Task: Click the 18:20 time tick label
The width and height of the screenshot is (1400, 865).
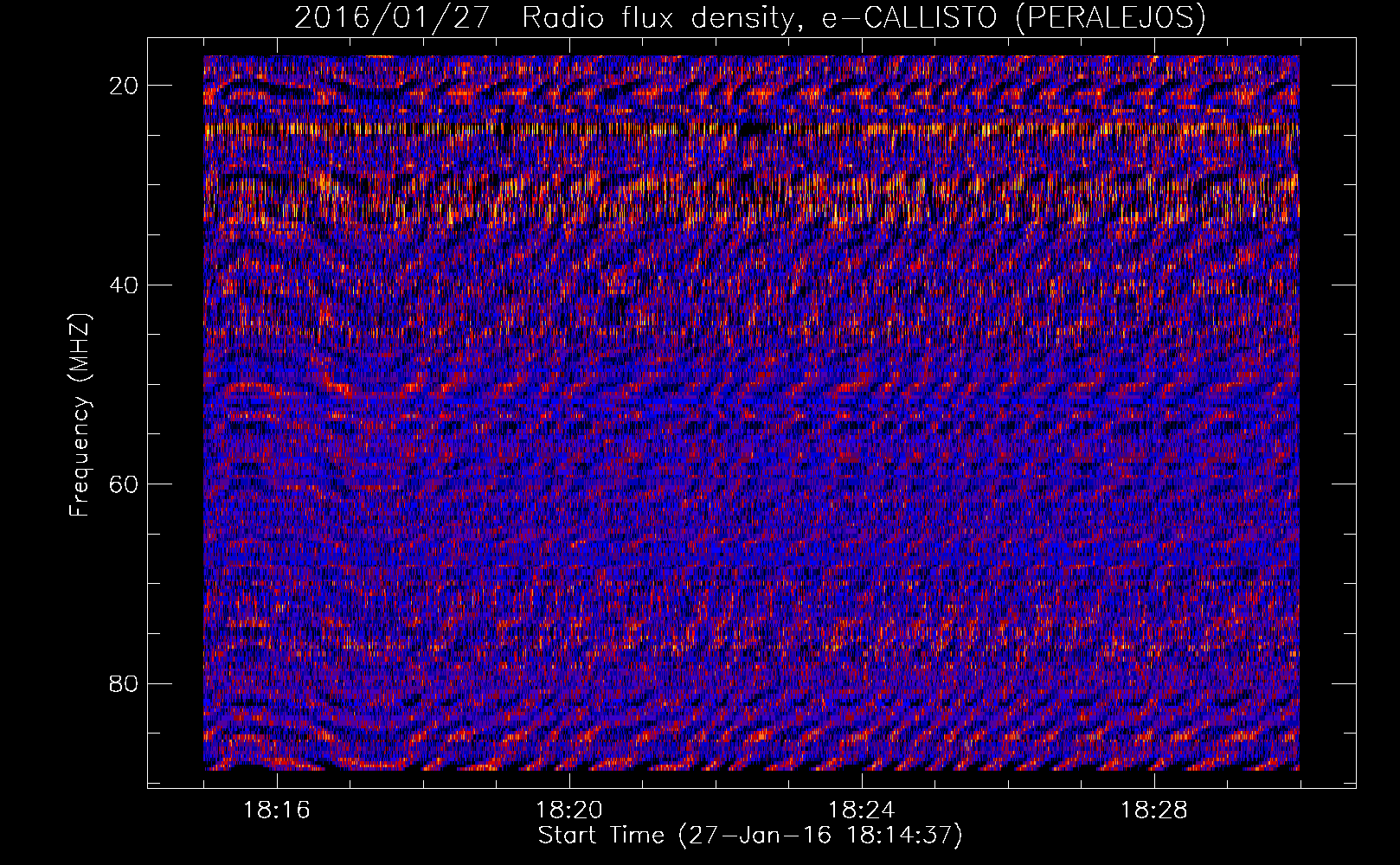Action: (x=569, y=811)
